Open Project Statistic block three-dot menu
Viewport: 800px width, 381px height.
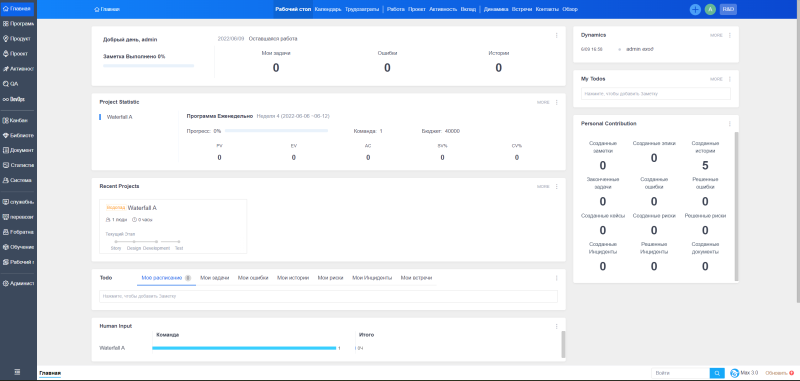[556, 102]
